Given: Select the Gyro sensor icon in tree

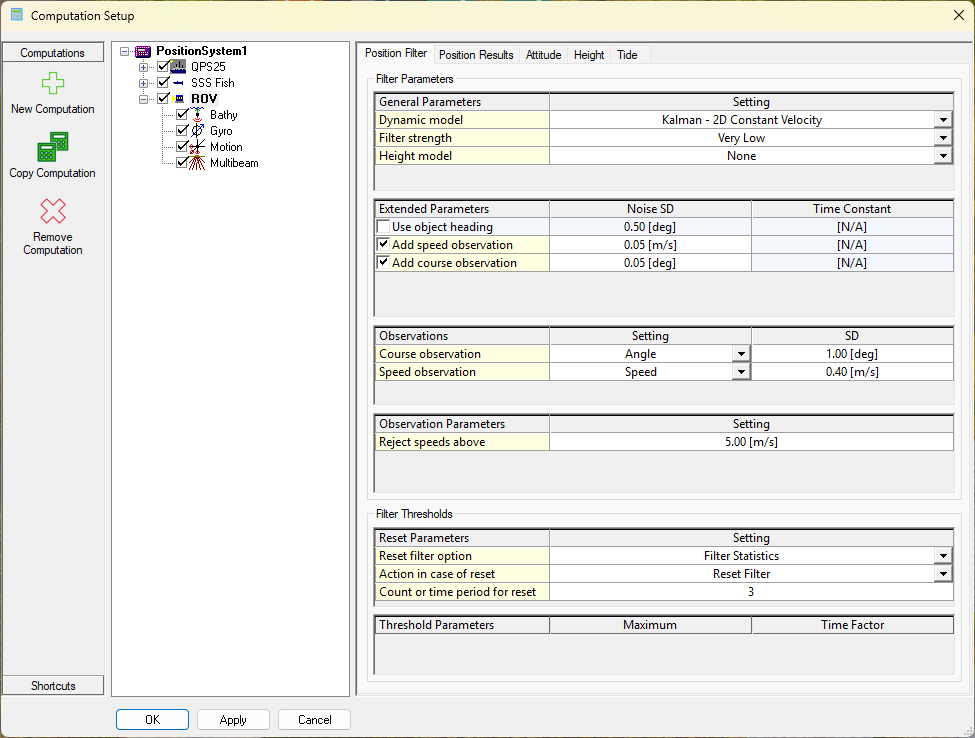Looking at the screenshot, I should [198, 131].
